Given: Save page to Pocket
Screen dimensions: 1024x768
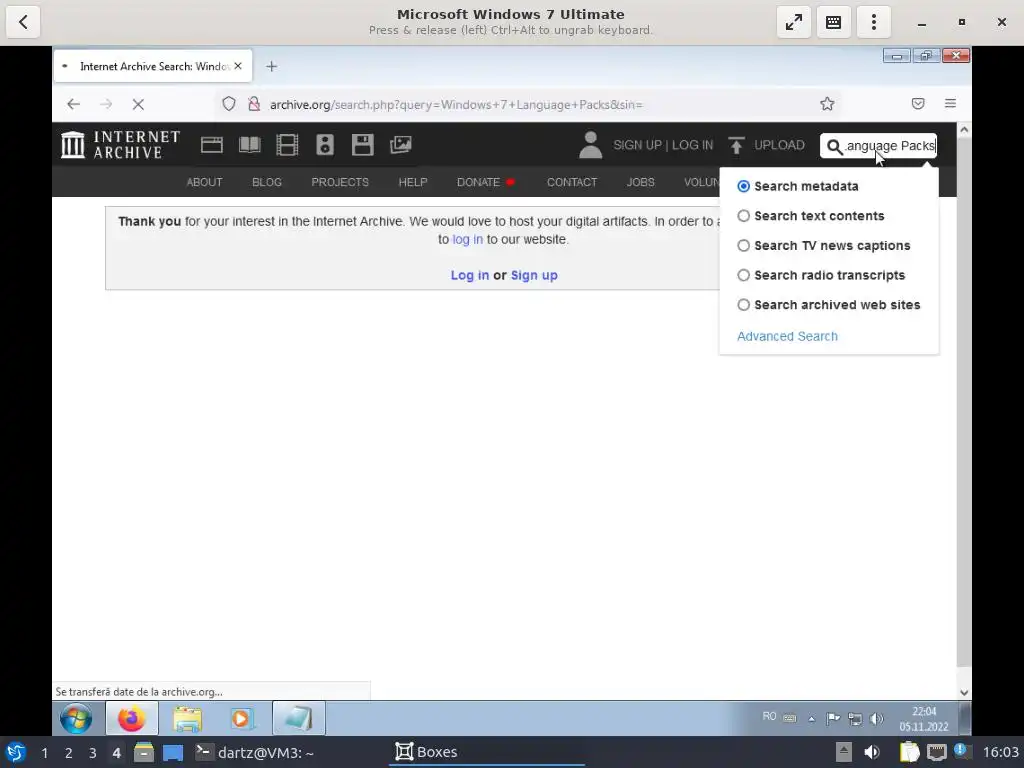Looking at the screenshot, I should 918,104.
